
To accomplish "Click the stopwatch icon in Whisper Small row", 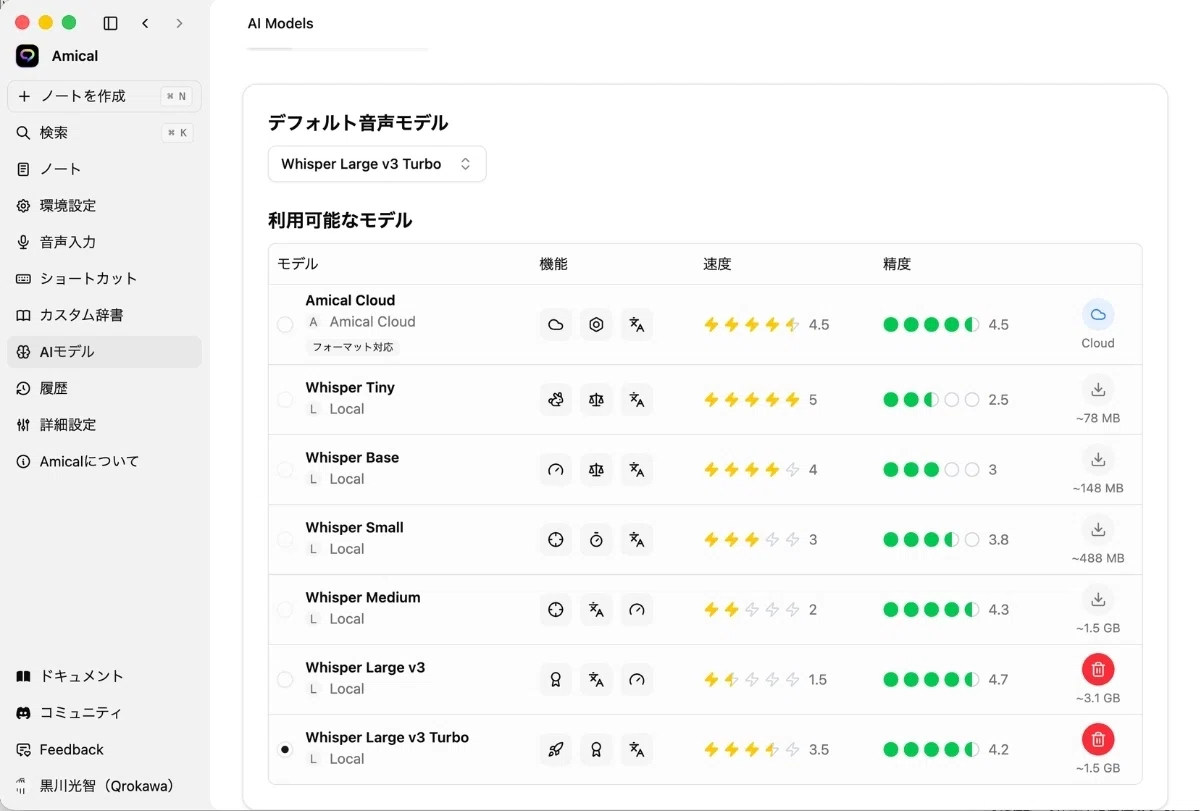I will point(596,539).
